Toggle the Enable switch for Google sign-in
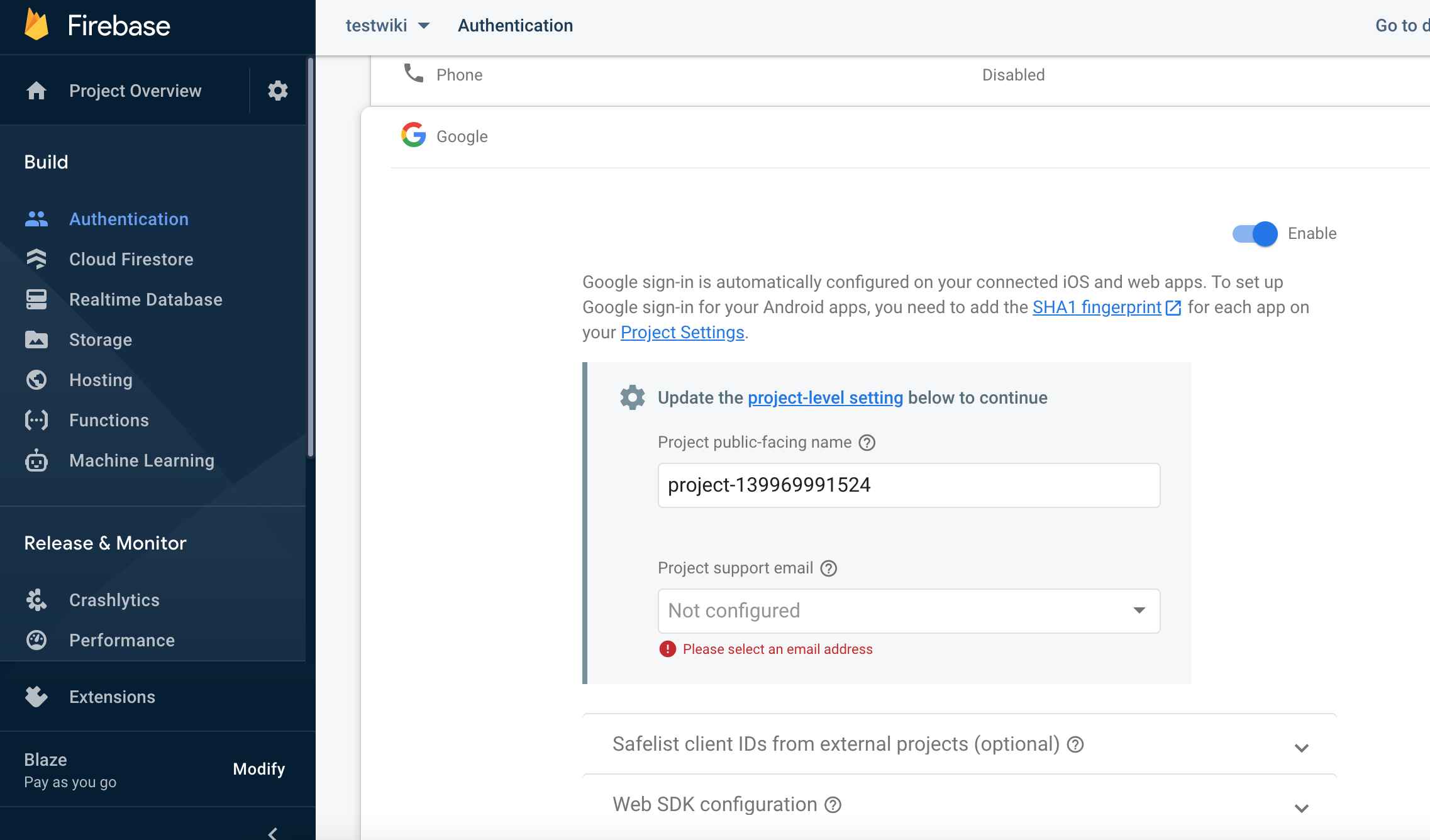Viewport: 1430px width, 840px height. coord(1255,234)
